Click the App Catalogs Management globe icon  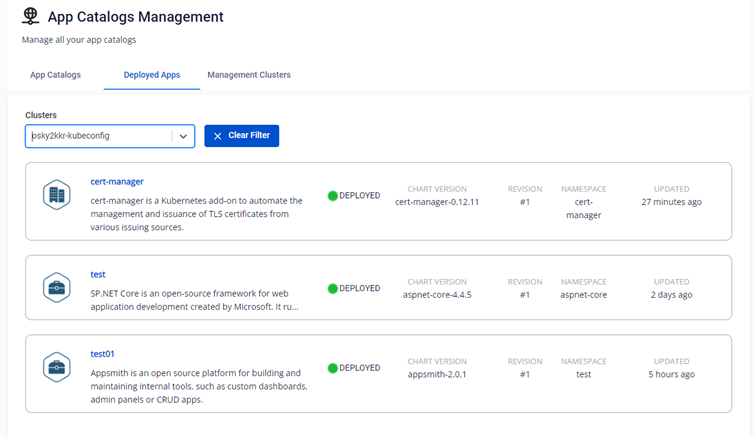[31, 16]
